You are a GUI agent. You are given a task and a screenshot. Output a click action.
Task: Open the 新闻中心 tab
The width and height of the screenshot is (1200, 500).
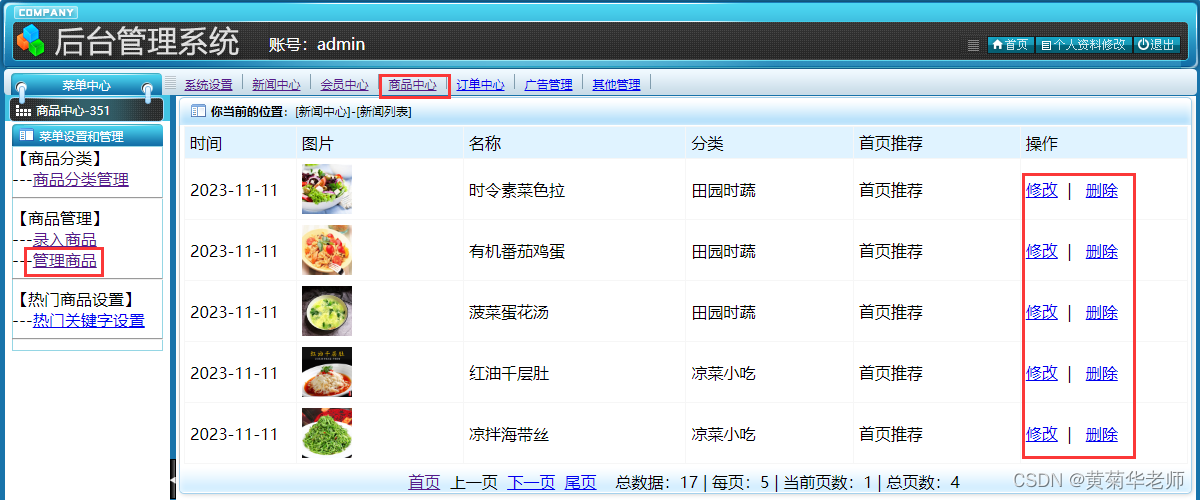pyautogui.click(x=276, y=85)
